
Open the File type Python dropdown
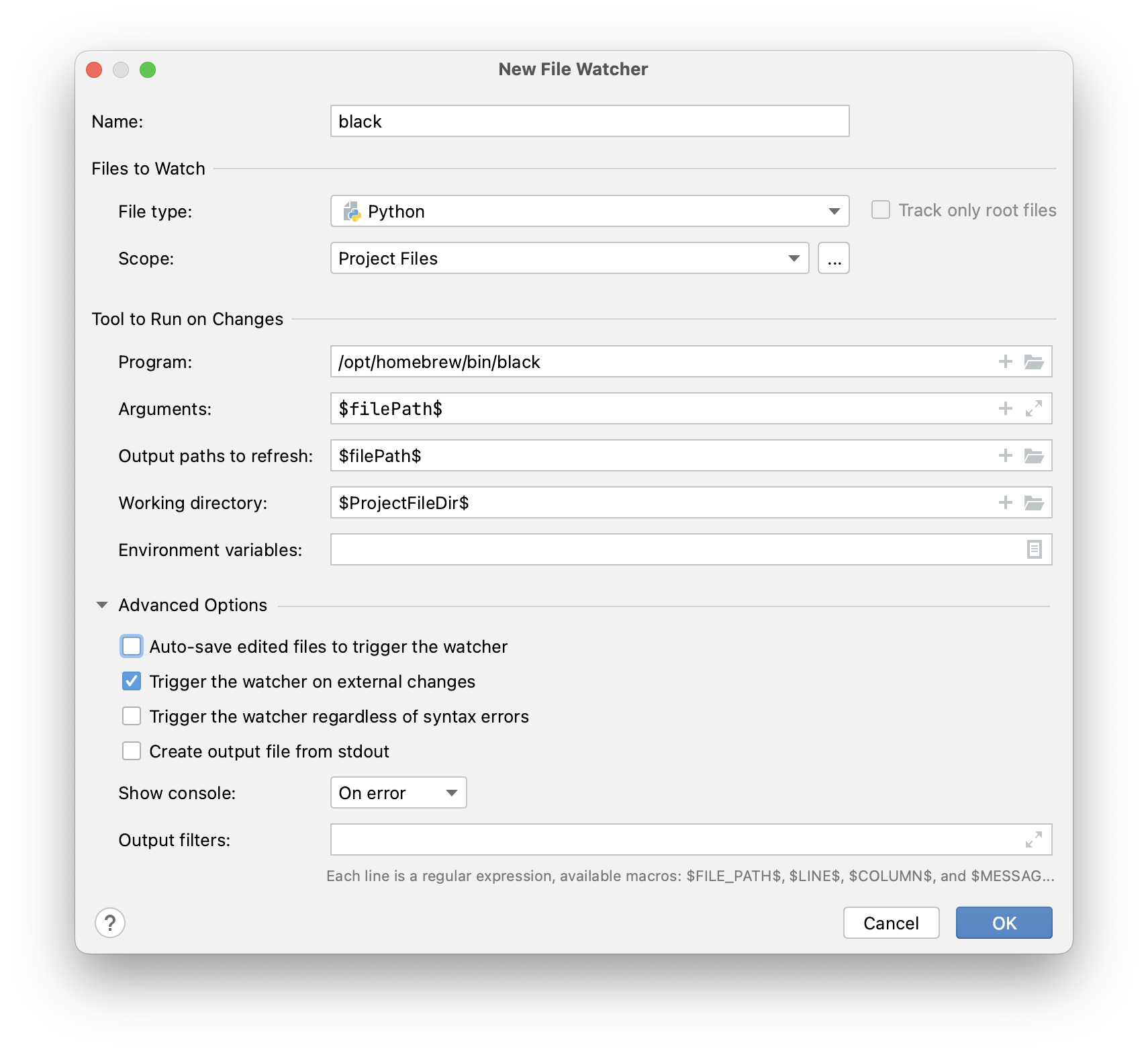pos(589,212)
